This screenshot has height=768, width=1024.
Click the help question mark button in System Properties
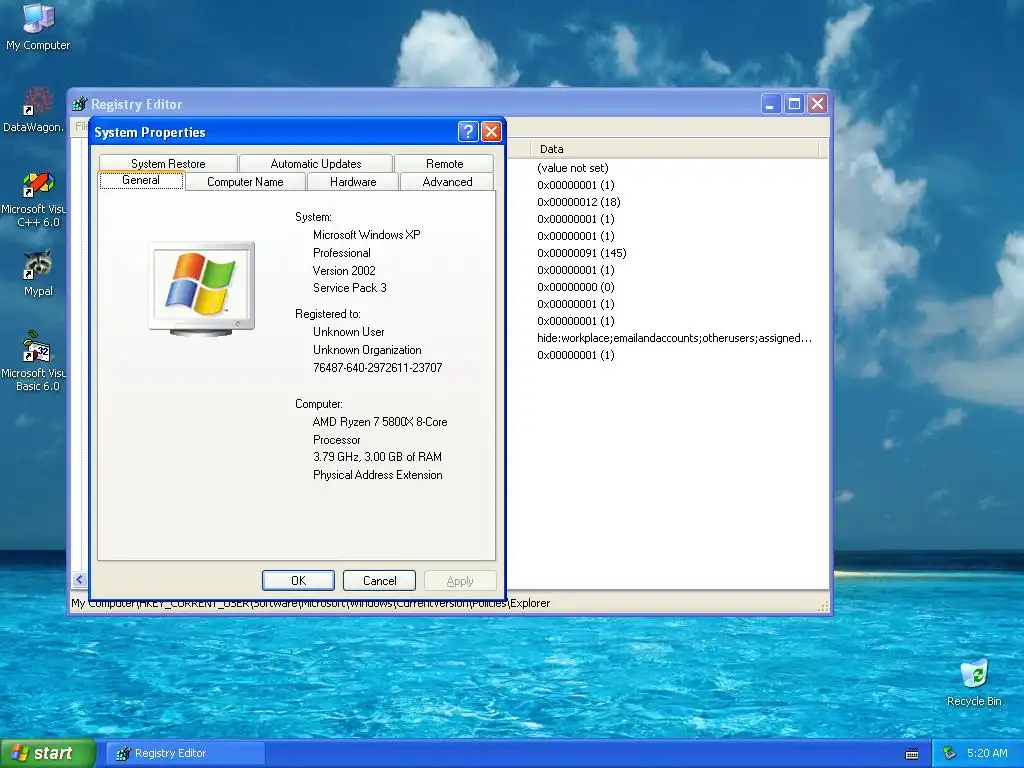(x=468, y=132)
